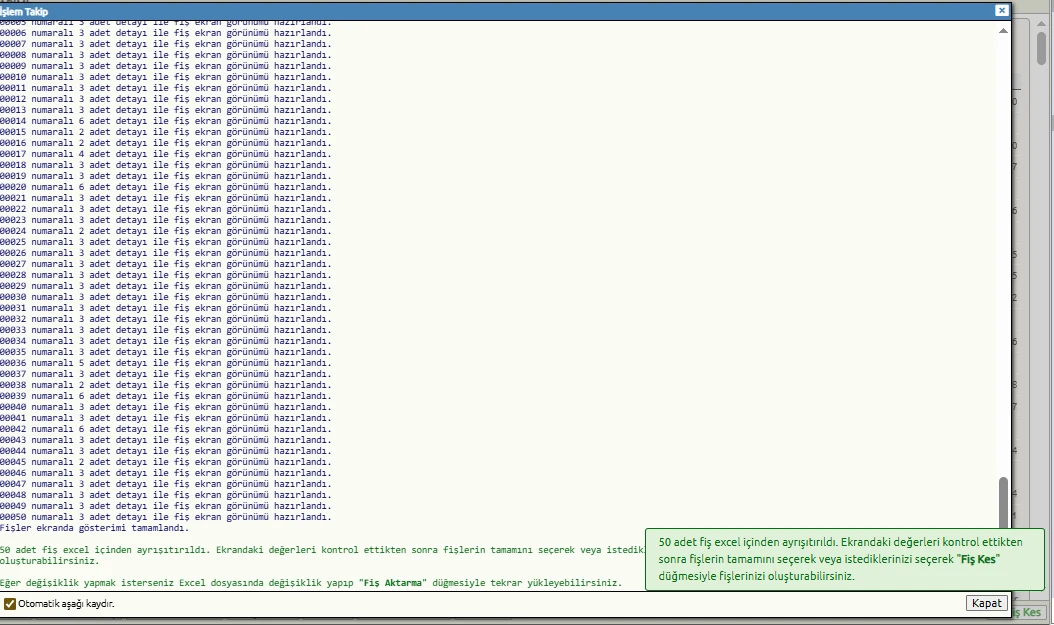This screenshot has height=625, width=1054.
Task: Click the Kapat button
Action: pyautogui.click(x=986, y=603)
